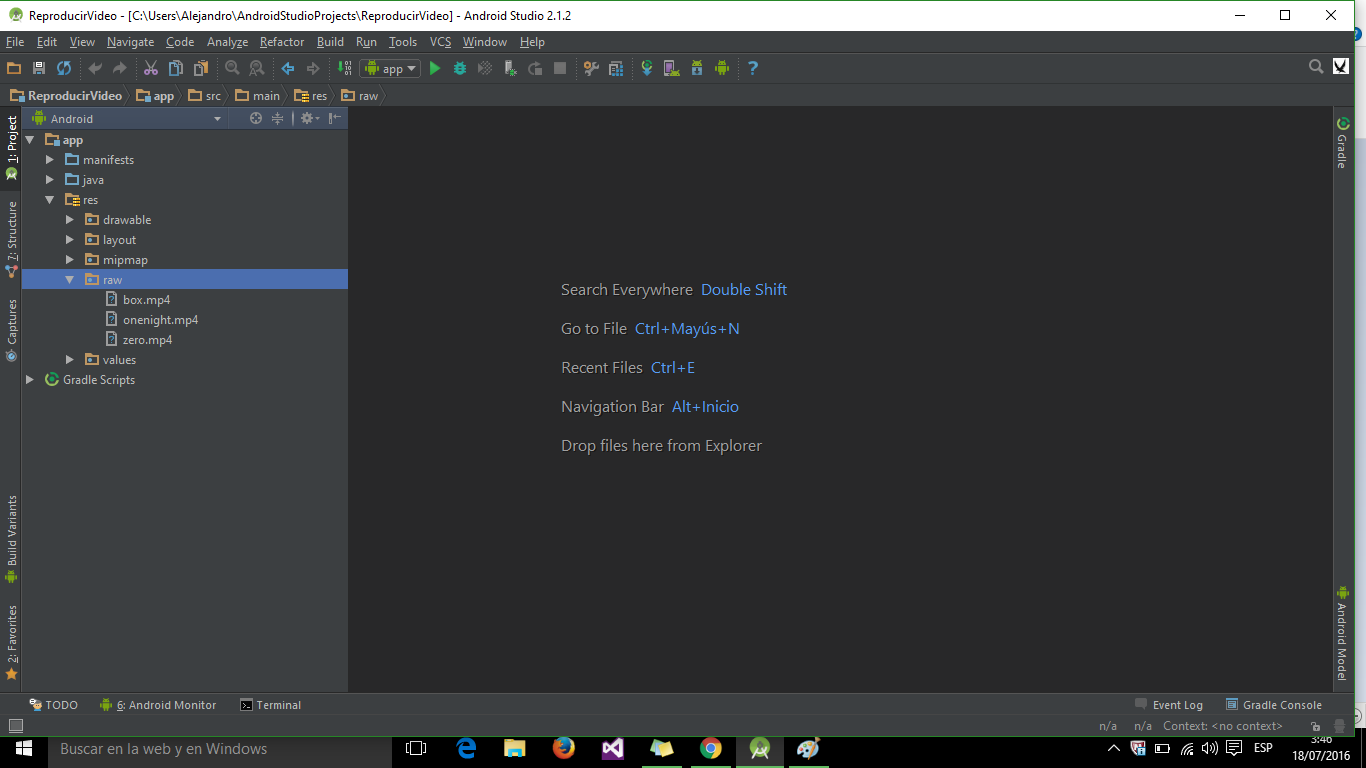The image size is (1366, 768).
Task: Click Collapse All icon in Project panel
Action: pyautogui.click(x=278, y=118)
